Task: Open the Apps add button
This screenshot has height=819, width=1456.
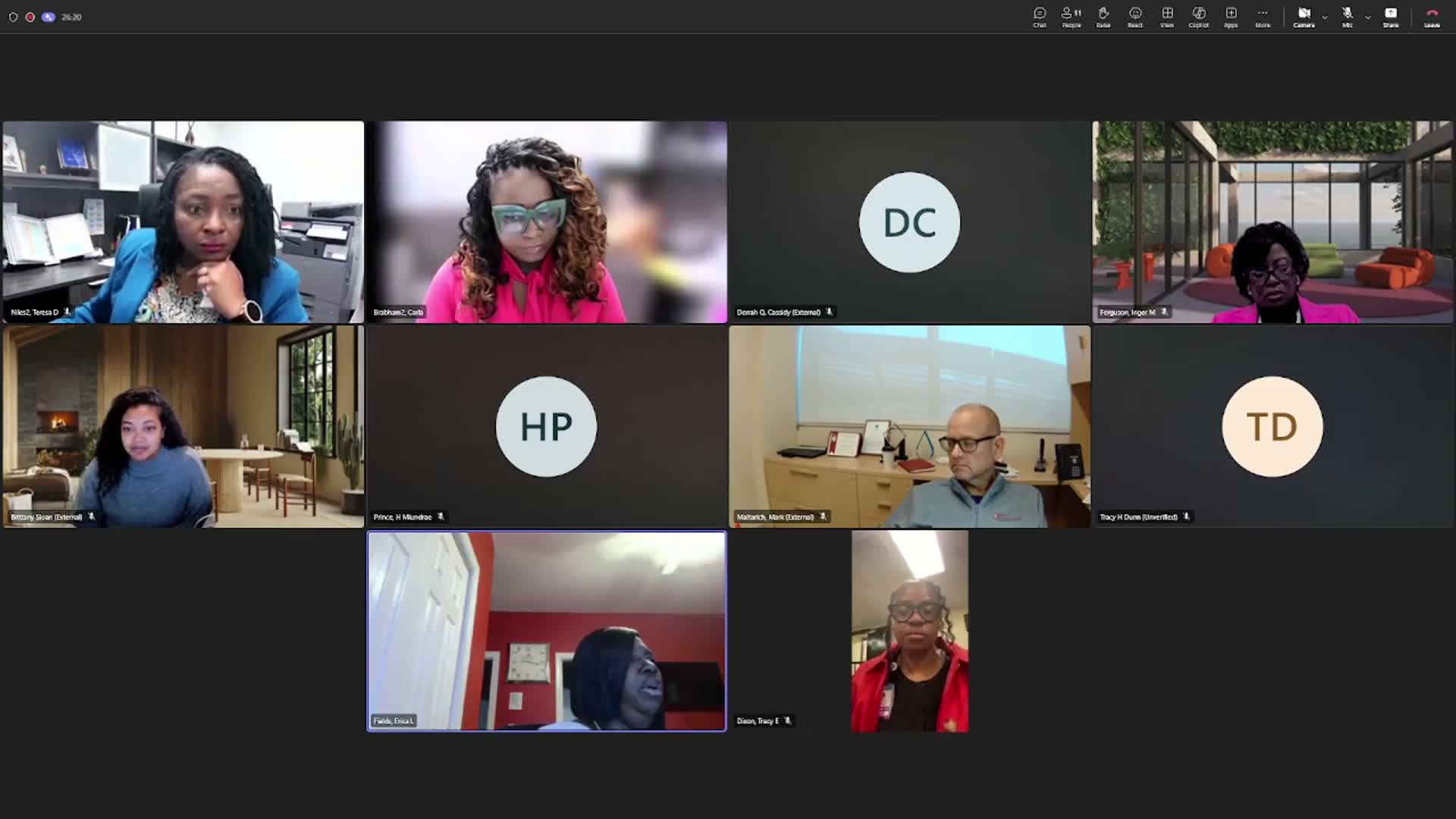Action: 1231,17
